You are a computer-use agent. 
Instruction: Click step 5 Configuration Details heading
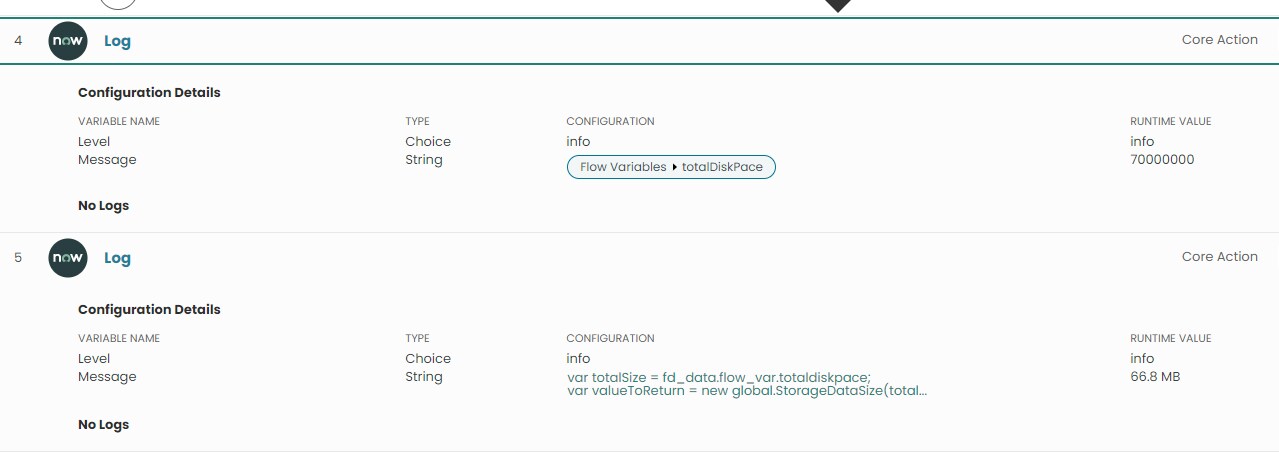(149, 310)
